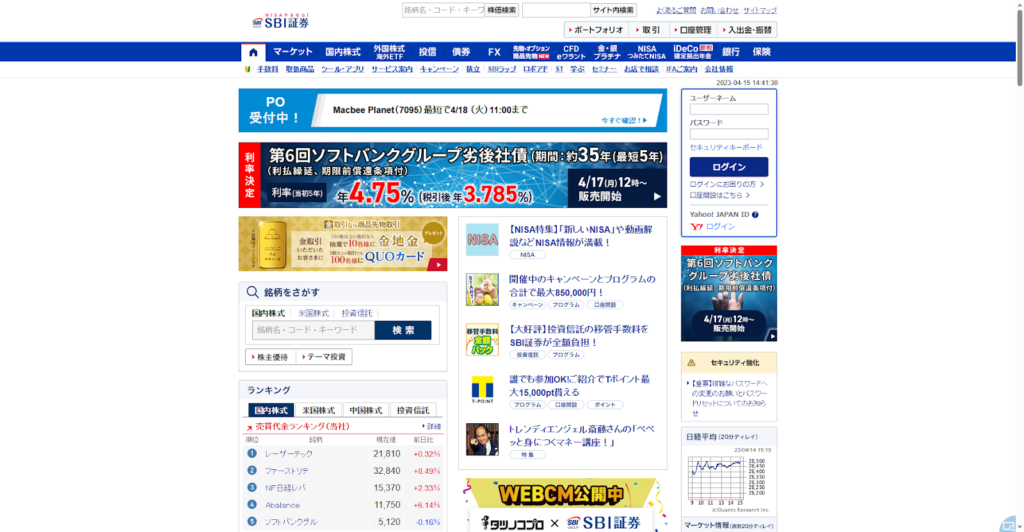
Task: Open the FX menu
Action: click(494, 52)
